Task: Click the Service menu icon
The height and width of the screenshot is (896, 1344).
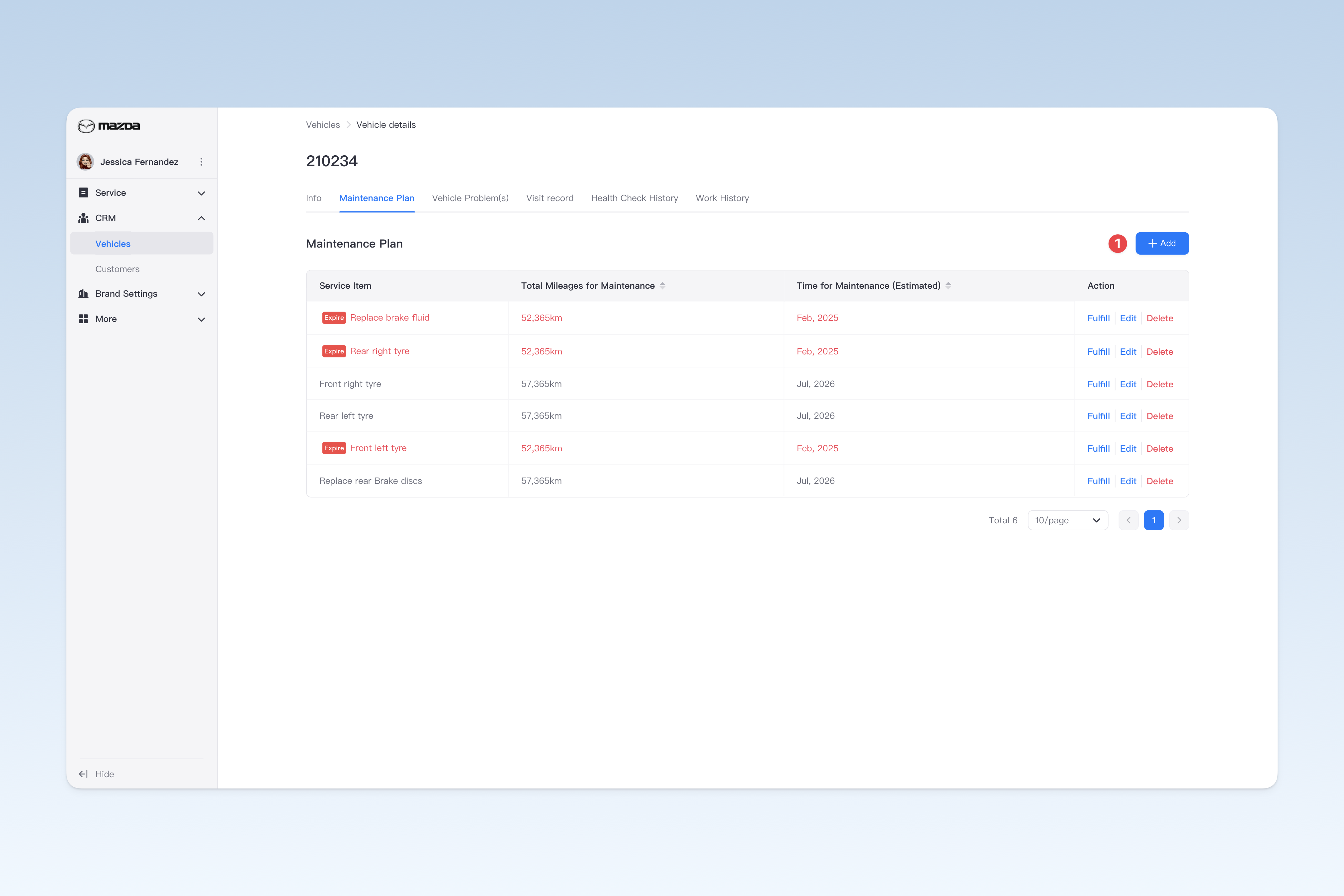Action: click(83, 192)
